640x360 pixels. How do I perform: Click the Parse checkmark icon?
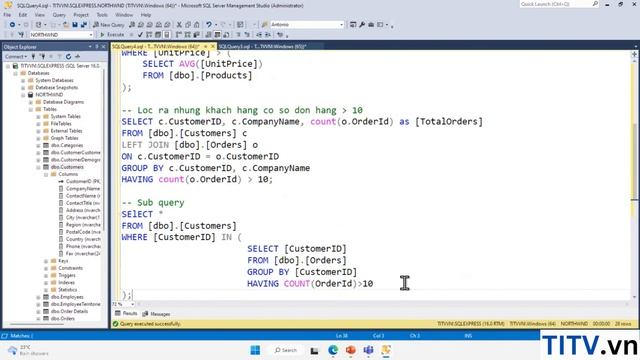pyautogui.click(x=140, y=35)
